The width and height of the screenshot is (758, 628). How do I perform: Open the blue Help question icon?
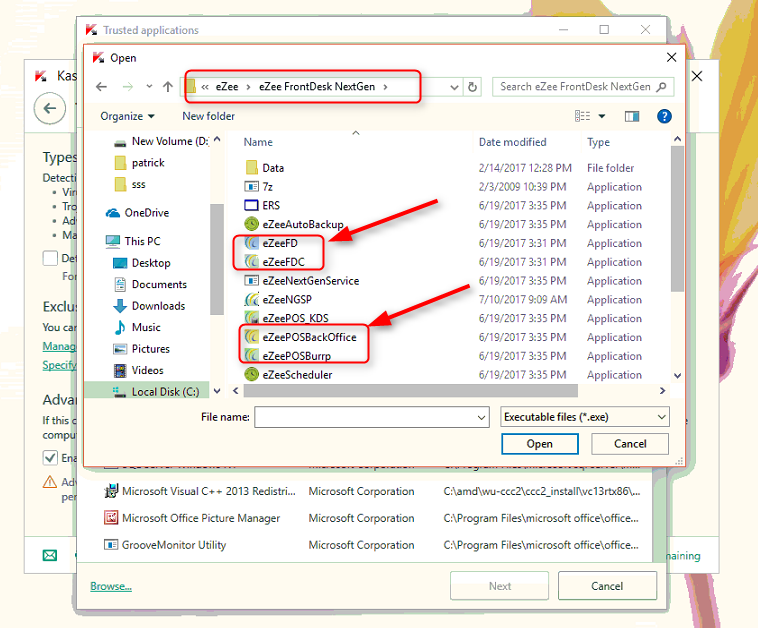[x=664, y=116]
